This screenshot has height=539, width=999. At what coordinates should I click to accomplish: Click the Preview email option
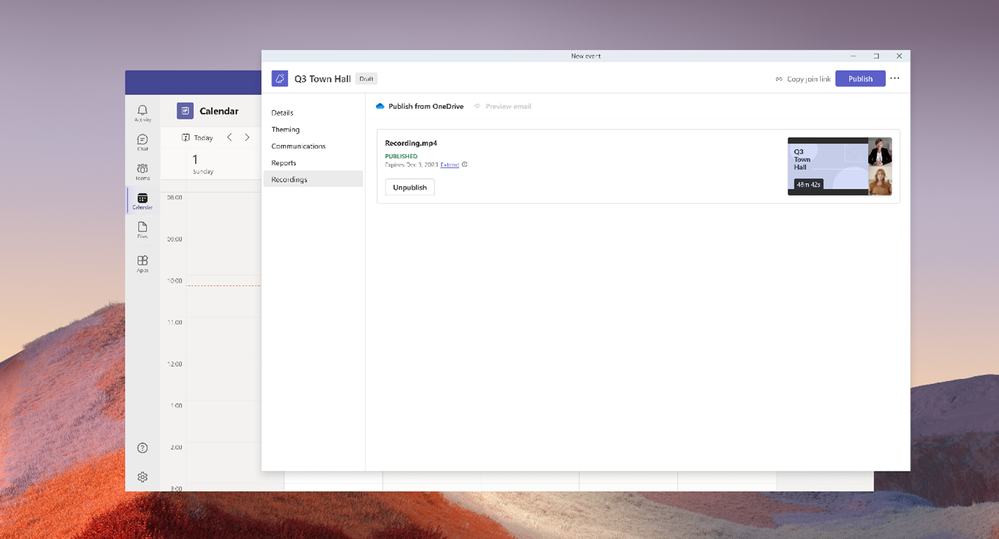[503, 106]
